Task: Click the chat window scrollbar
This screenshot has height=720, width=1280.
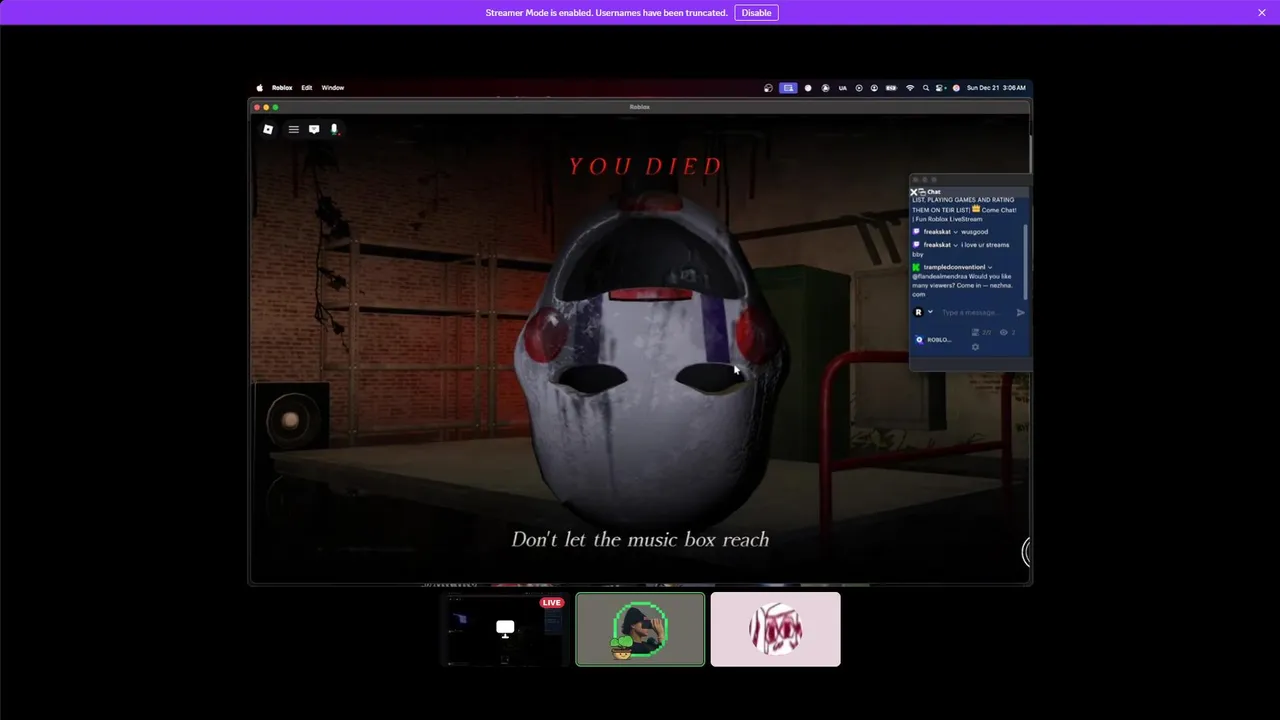Action: pos(1026,262)
